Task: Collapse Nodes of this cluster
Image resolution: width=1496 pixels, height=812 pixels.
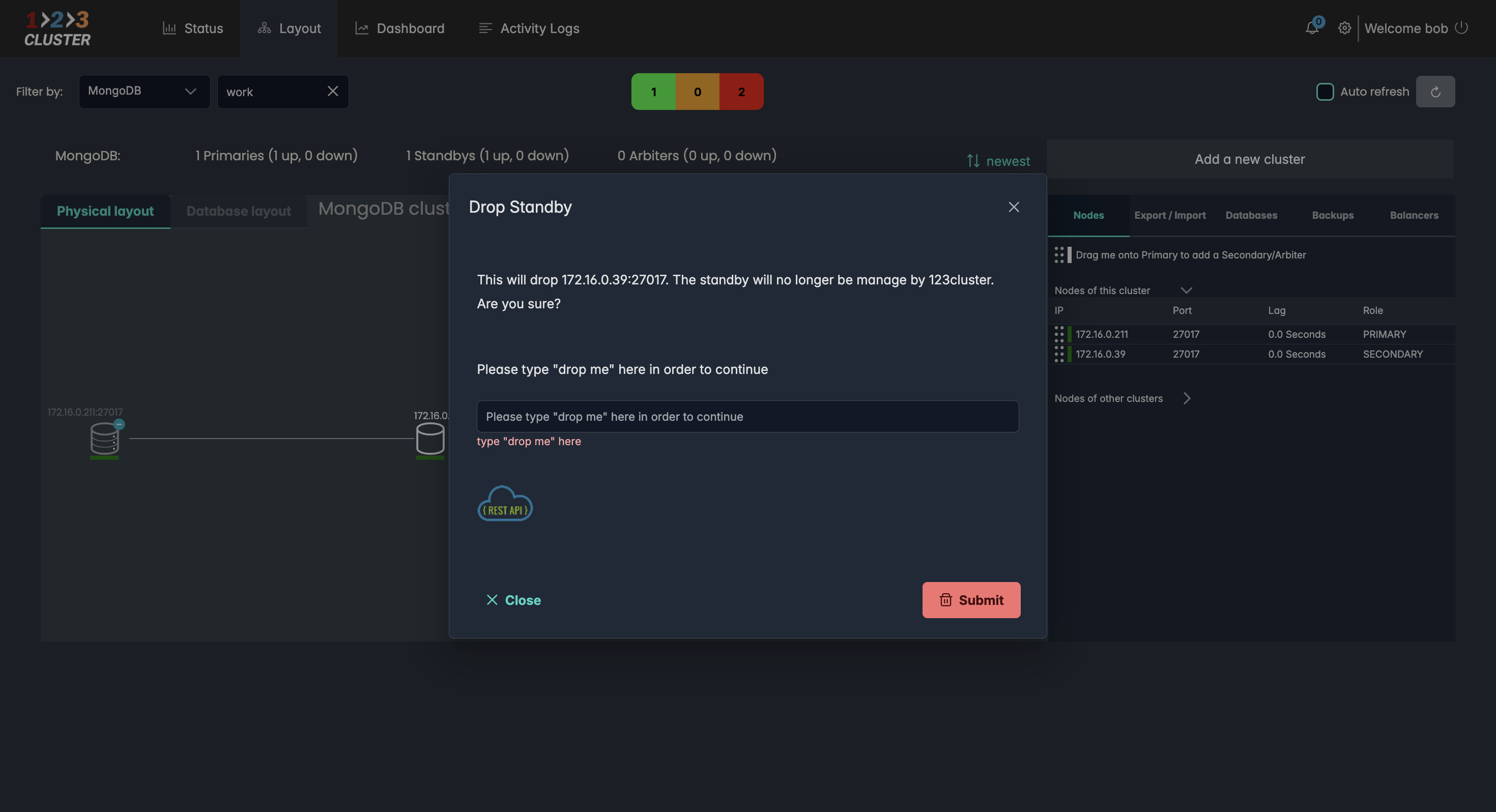Action: (1187, 291)
